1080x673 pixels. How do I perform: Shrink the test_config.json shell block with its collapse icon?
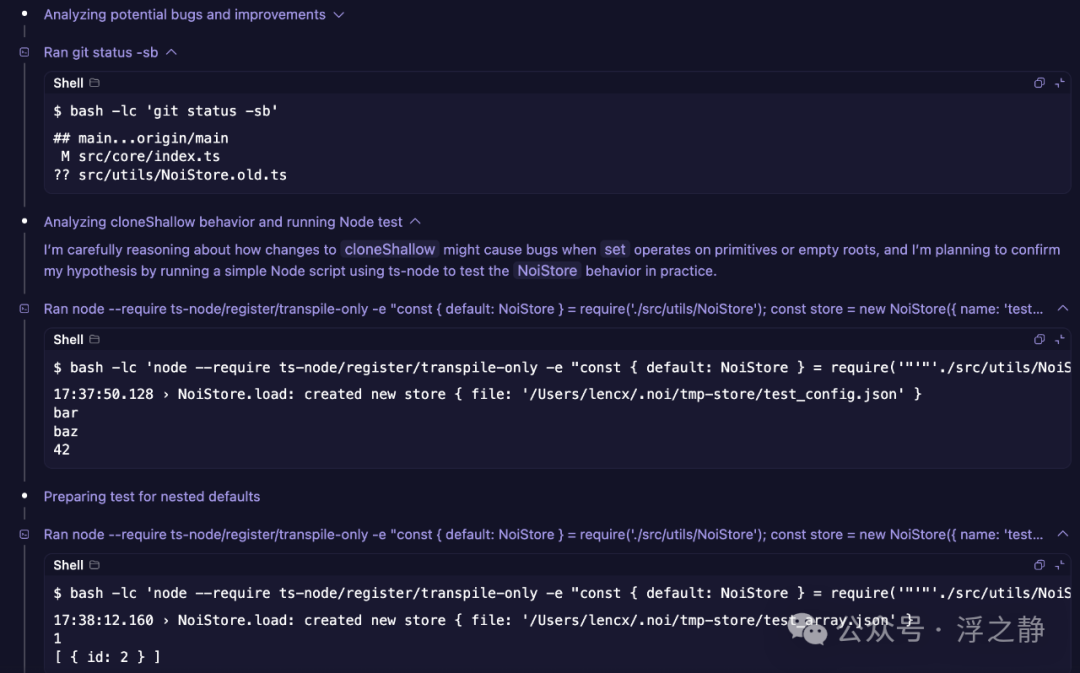coord(1060,339)
